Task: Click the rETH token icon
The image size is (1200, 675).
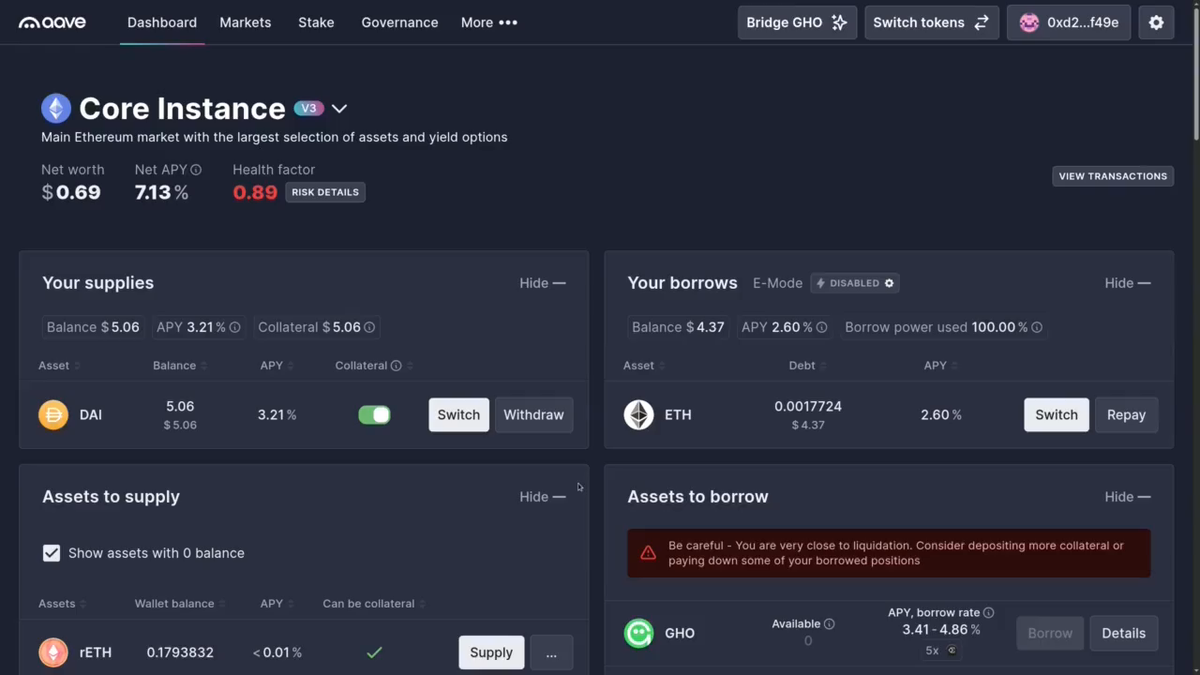Action: 53,652
